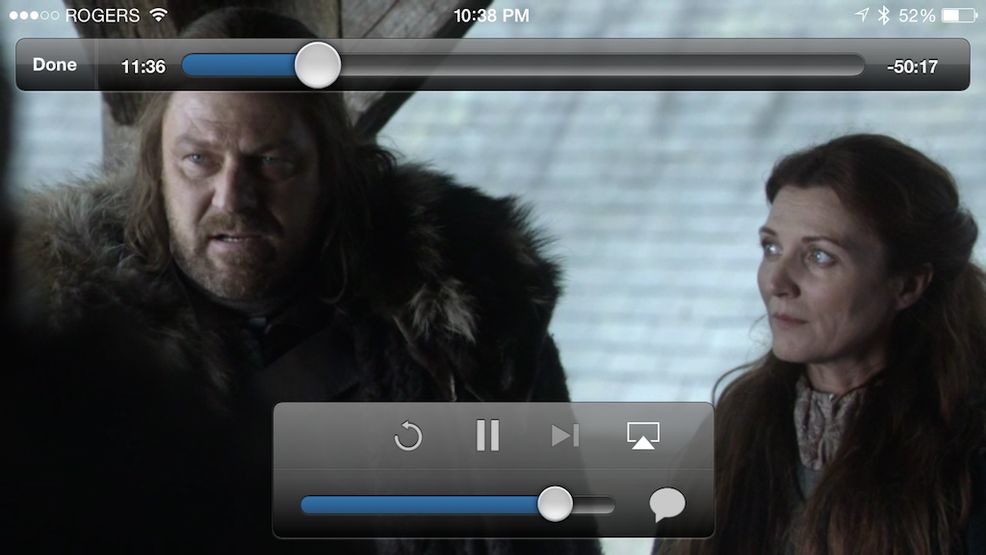Tap the 10:38 PM clock

pos(491,15)
